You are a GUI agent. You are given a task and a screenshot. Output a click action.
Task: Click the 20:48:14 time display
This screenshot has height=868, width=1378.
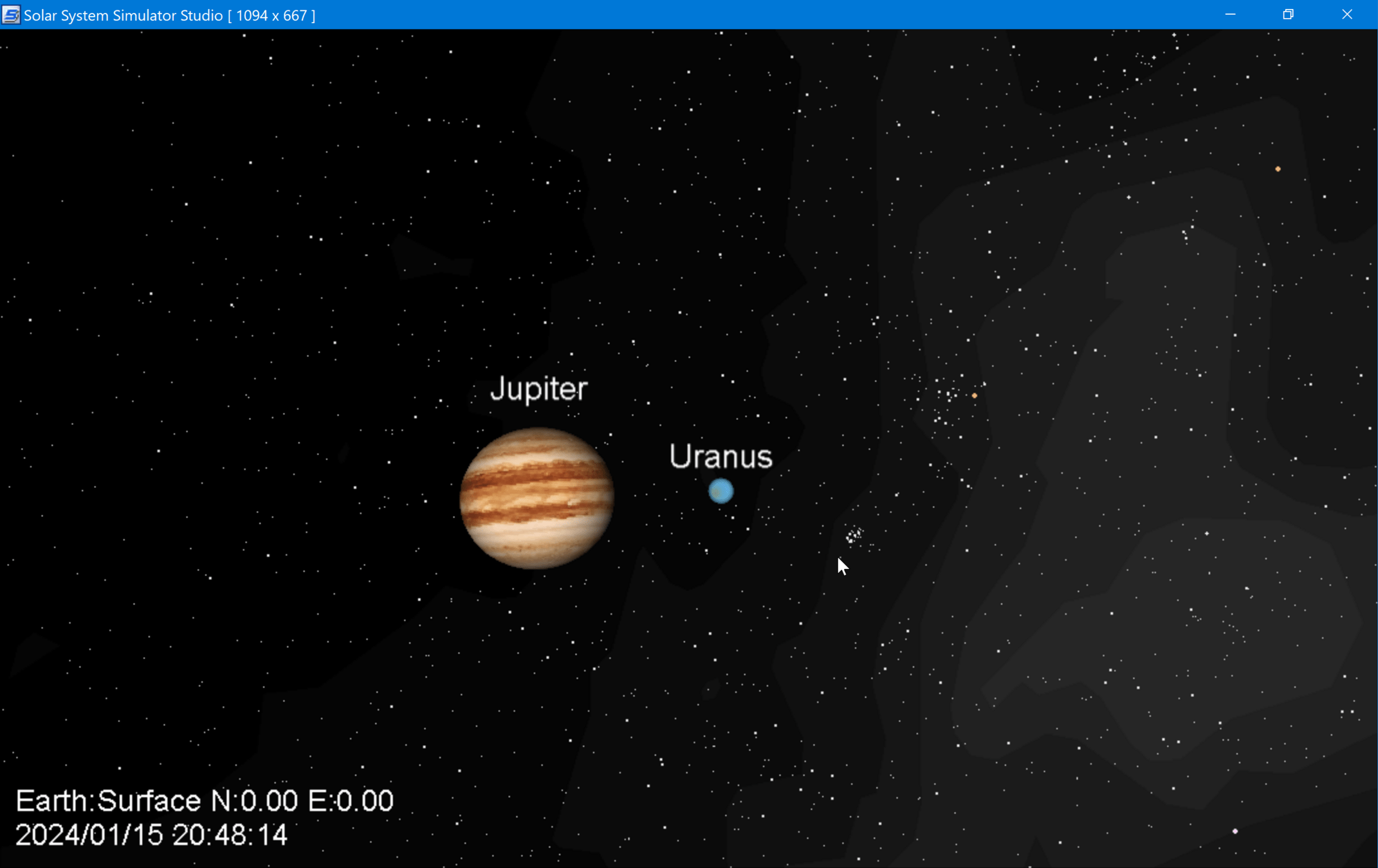230,835
